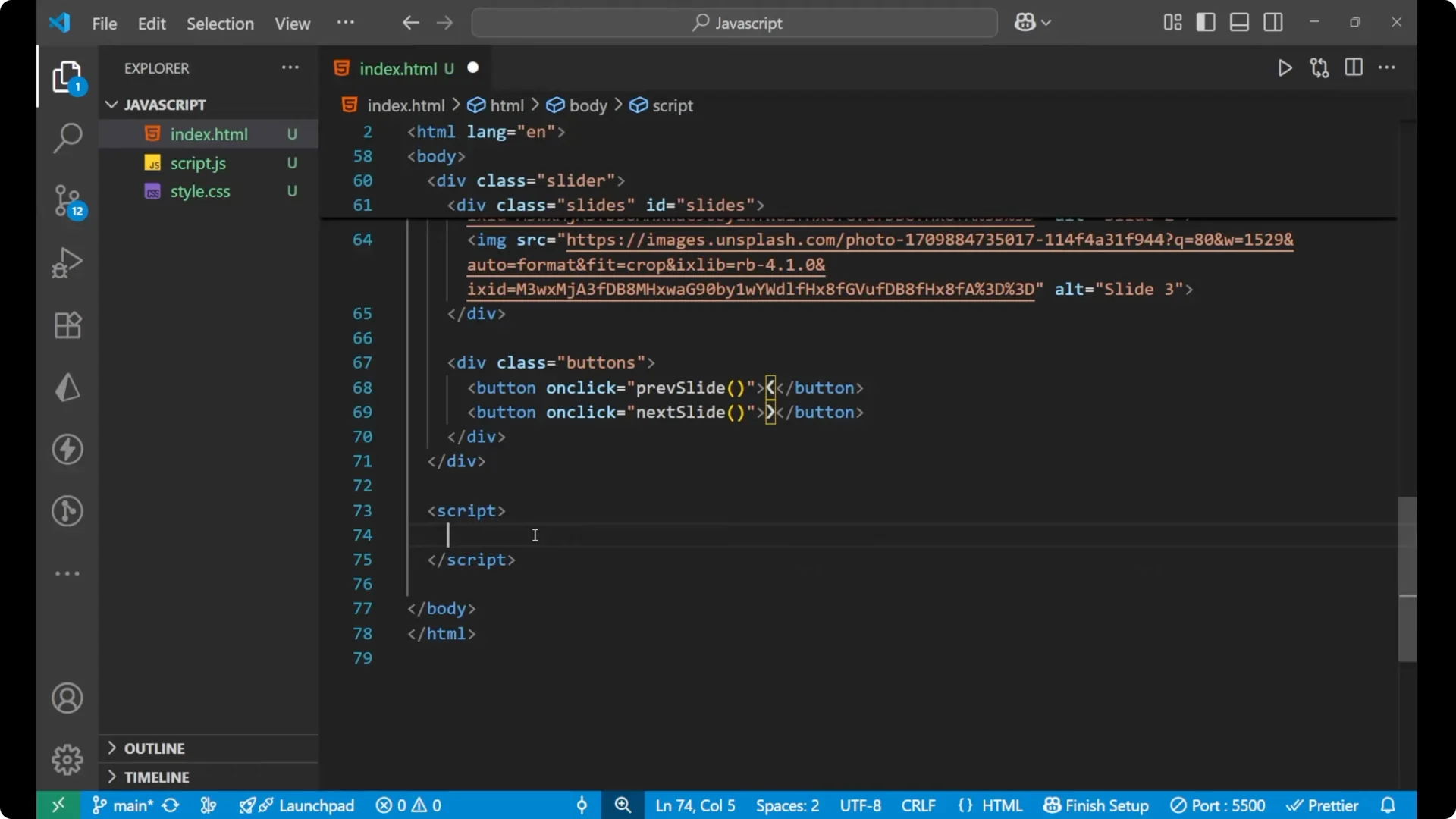The height and width of the screenshot is (819, 1456).
Task: Open the Accounts icon in the activity bar
Action: pos(67,698)
